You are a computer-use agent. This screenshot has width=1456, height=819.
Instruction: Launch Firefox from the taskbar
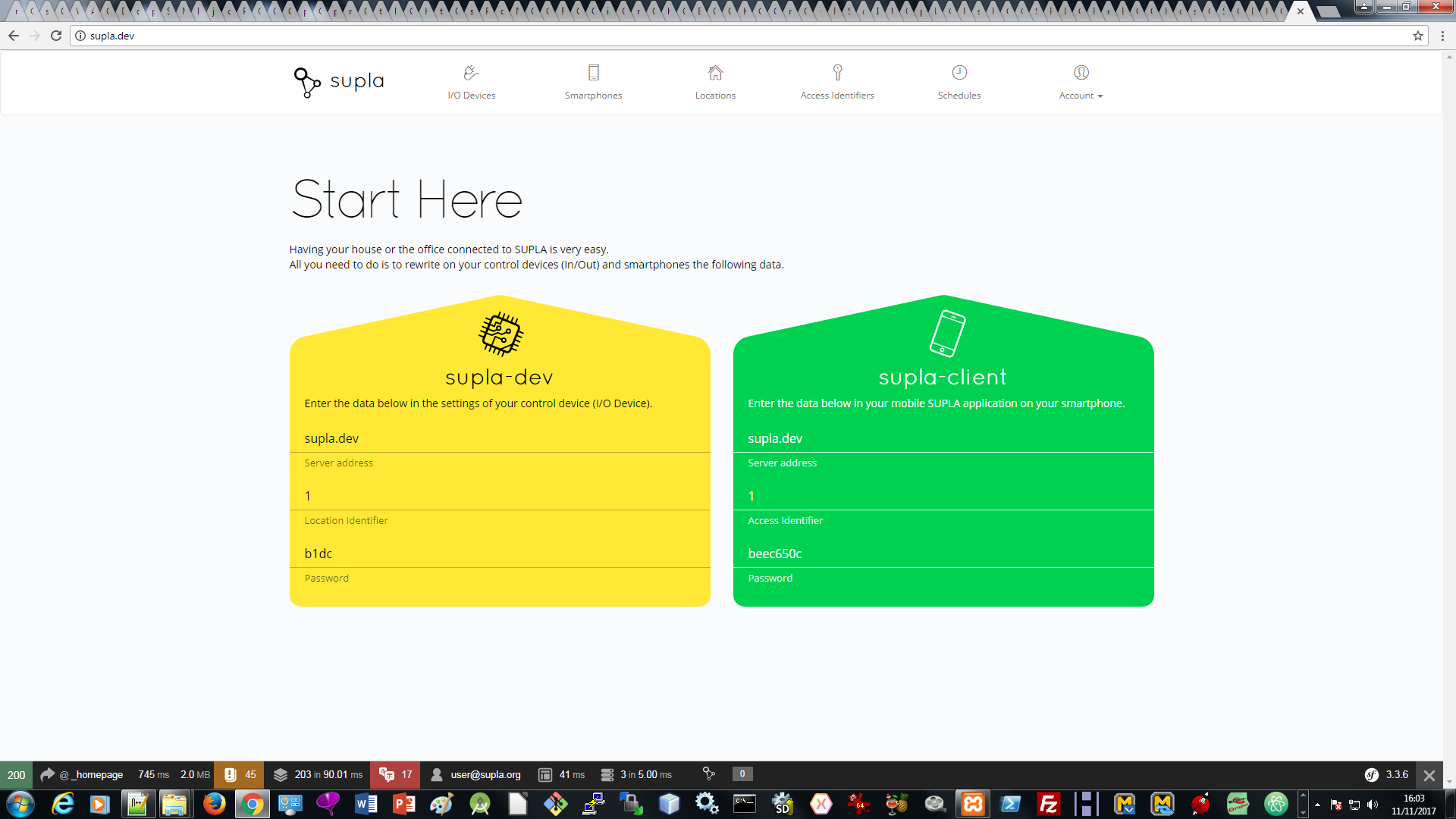click(215, 804)
